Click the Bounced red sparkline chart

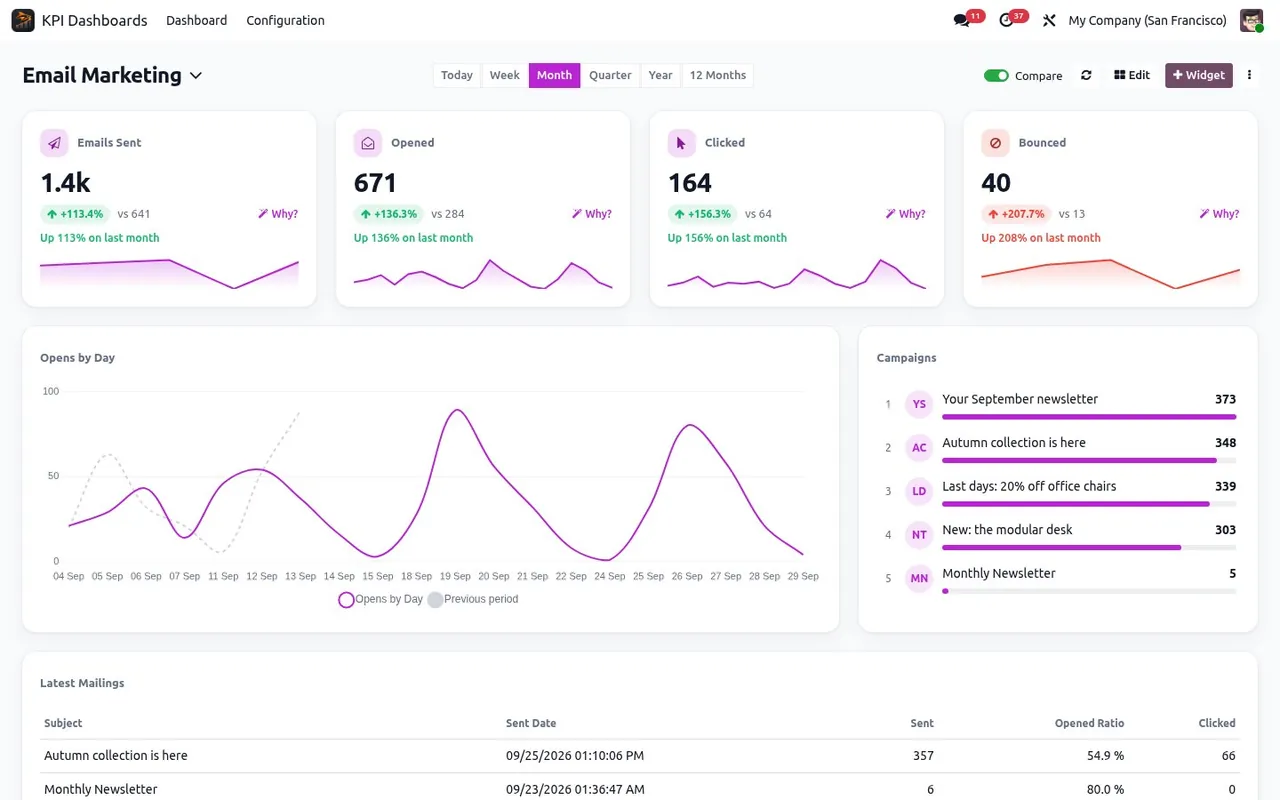(1111, 273)
